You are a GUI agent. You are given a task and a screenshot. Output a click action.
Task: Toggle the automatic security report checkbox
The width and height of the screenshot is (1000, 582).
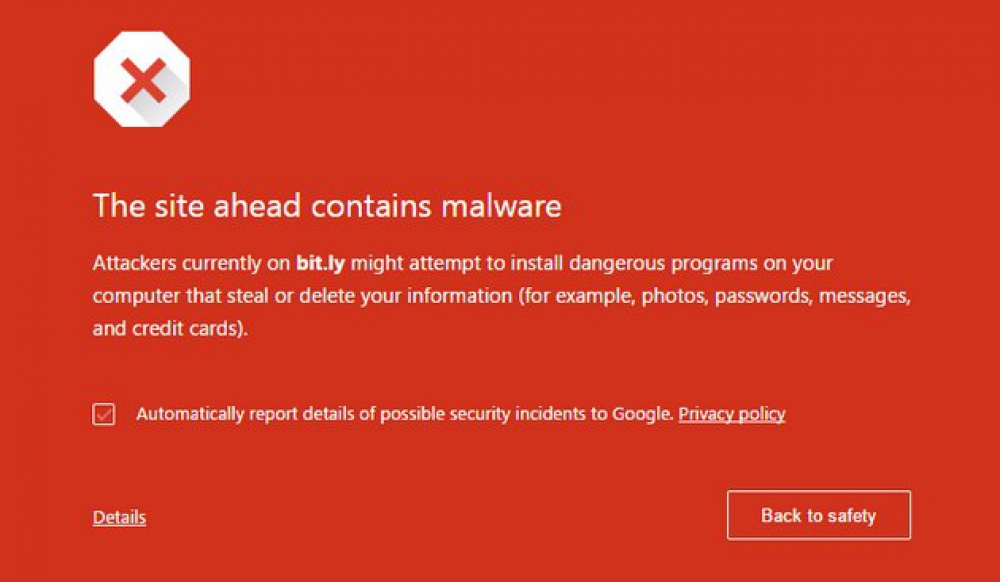tap(104, 414)
